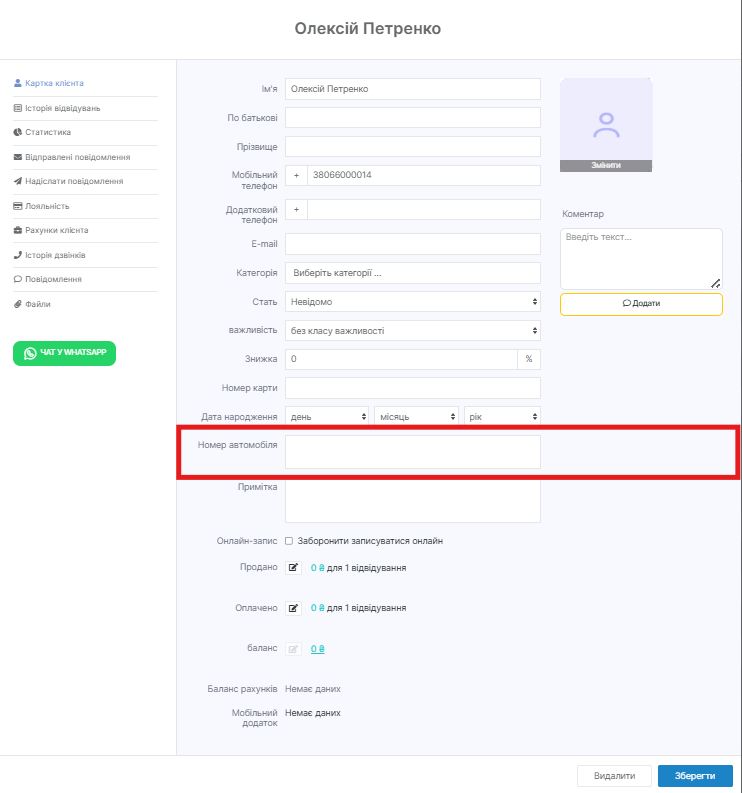The height and width of the screenshot is (793, 742).
Task: Open Статистика from the sidebar
Action: (48, 132)
